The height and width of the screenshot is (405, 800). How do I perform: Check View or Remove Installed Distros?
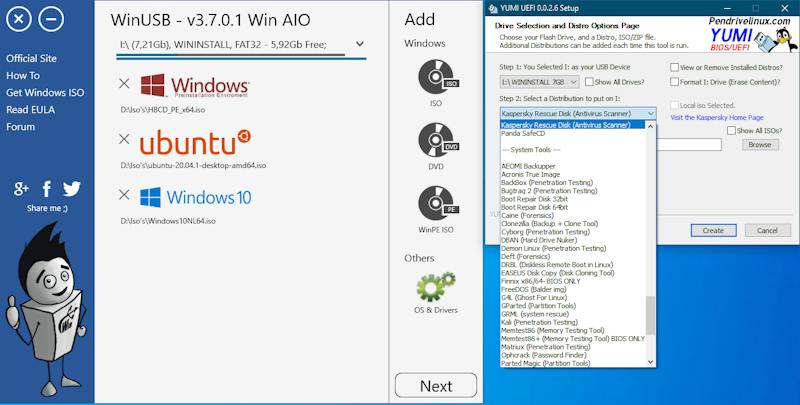point(674,67)
